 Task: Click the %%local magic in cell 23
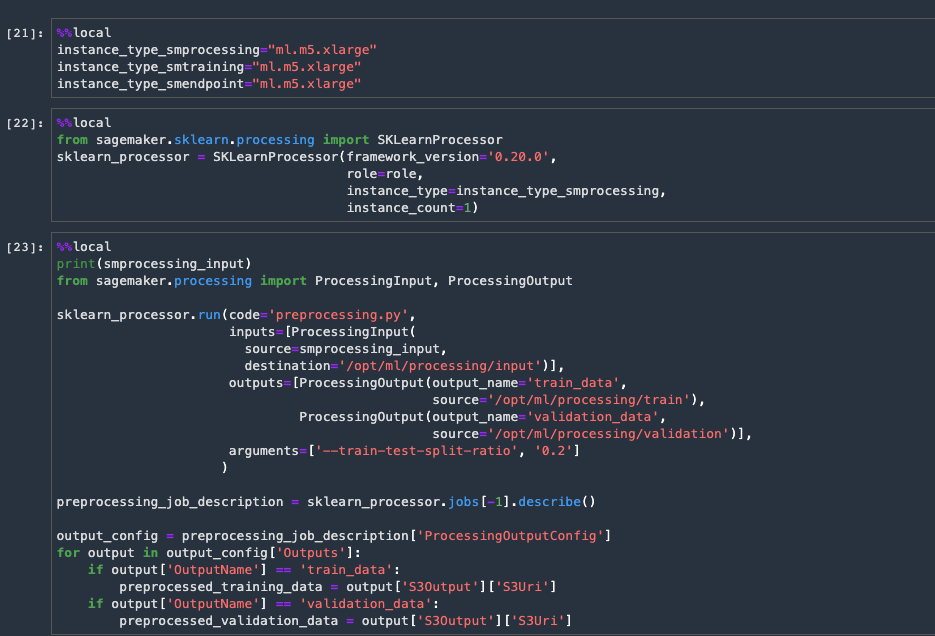84,247
